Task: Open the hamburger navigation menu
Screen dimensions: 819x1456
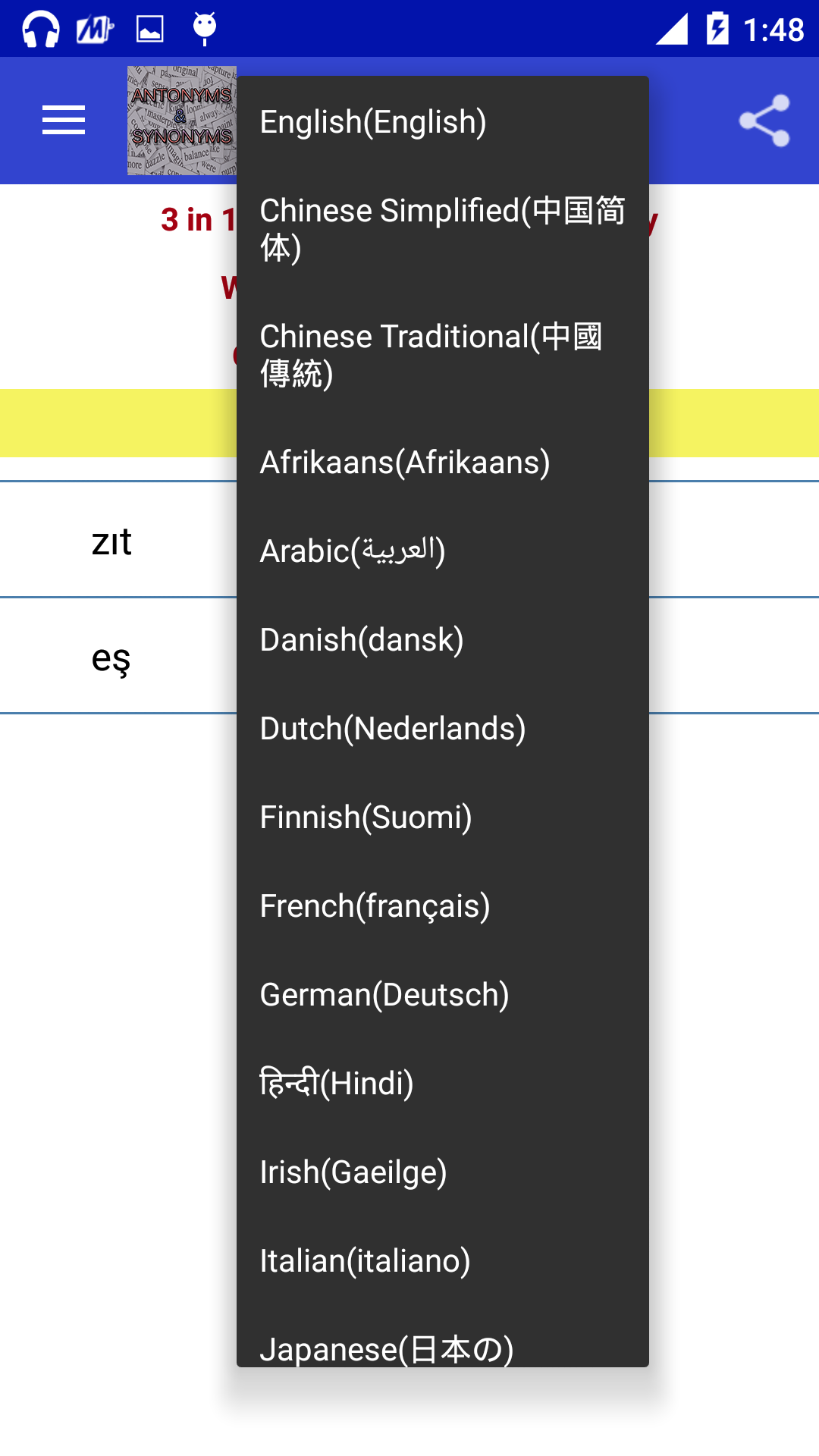Action: click(64, 121)
